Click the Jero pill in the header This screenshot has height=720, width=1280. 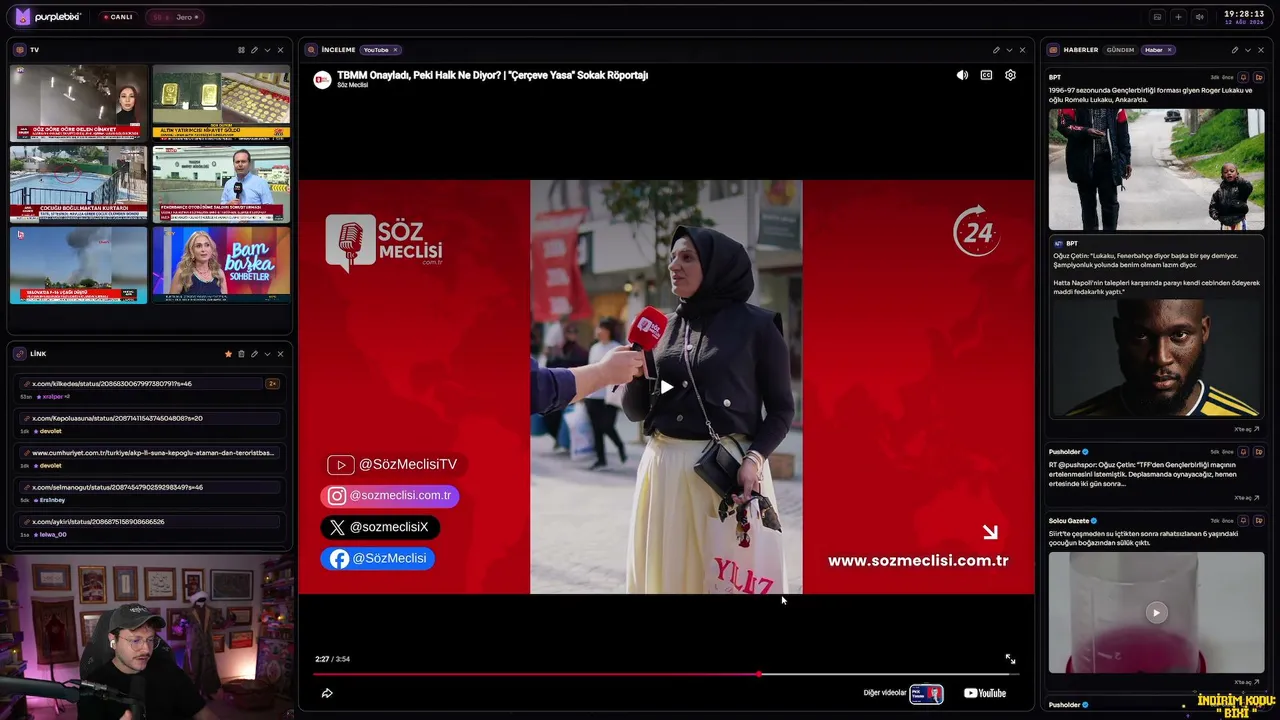tap(175, 17)
